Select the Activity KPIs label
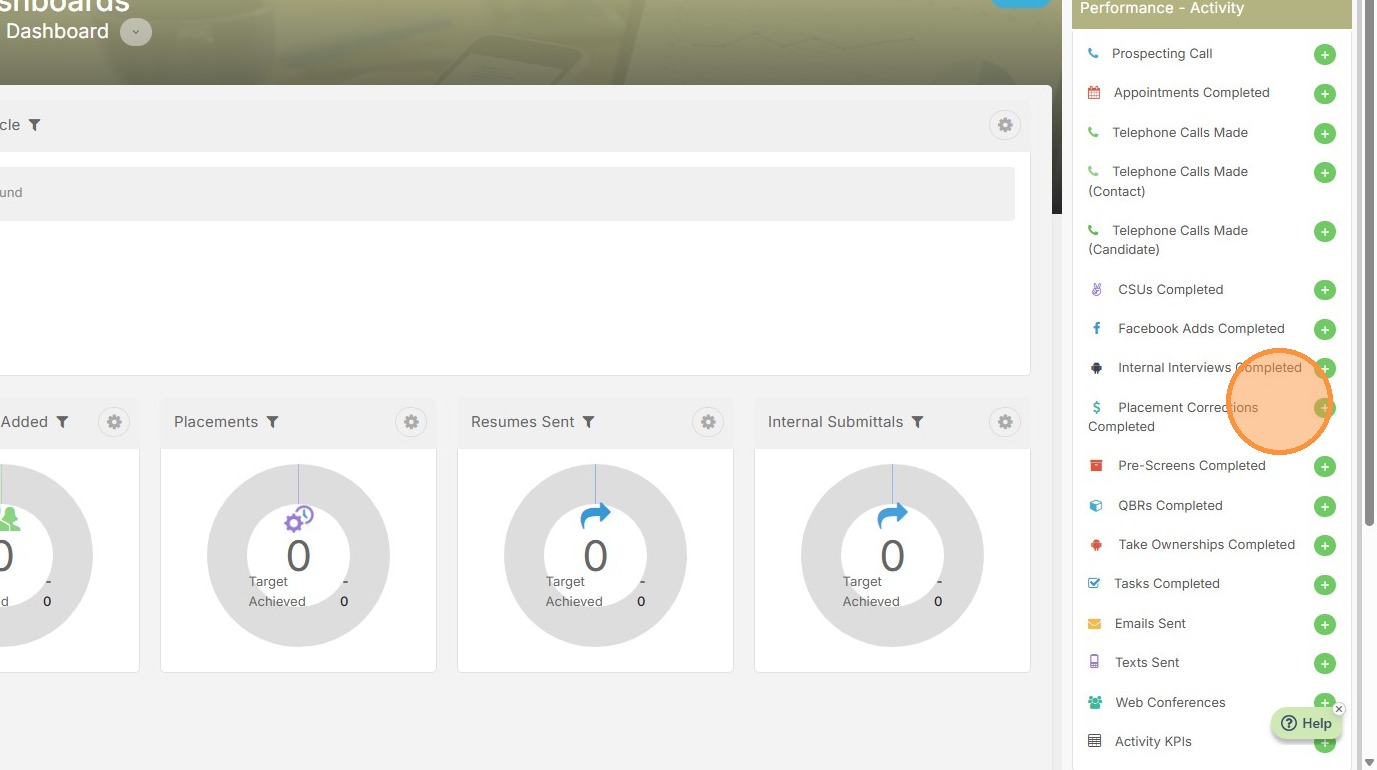This screenshot has height=770, width=1377. click(1153, 742)
